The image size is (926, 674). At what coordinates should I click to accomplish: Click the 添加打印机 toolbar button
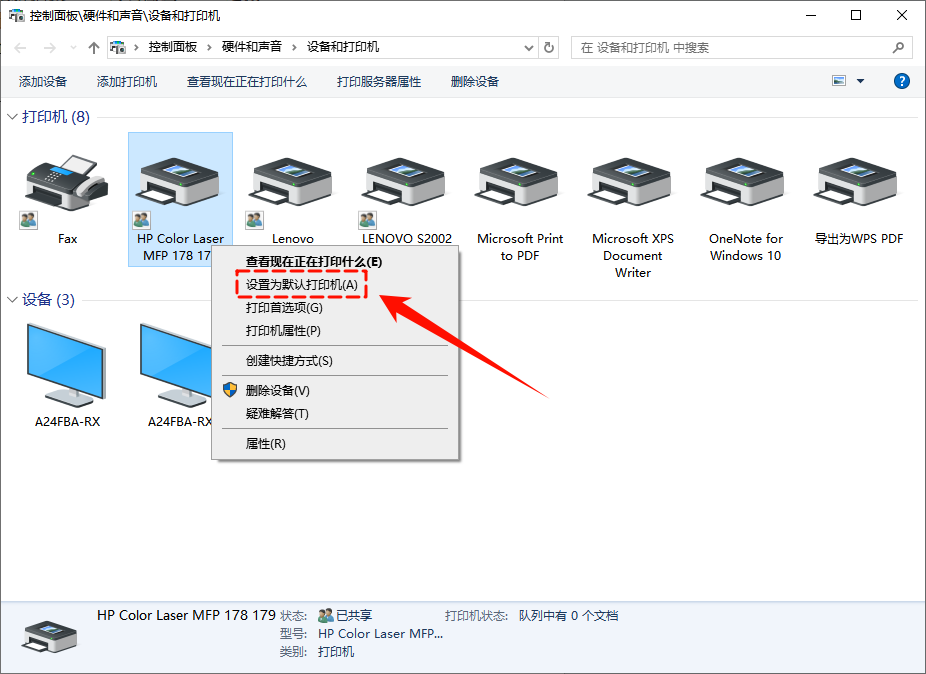coord(126,81)
